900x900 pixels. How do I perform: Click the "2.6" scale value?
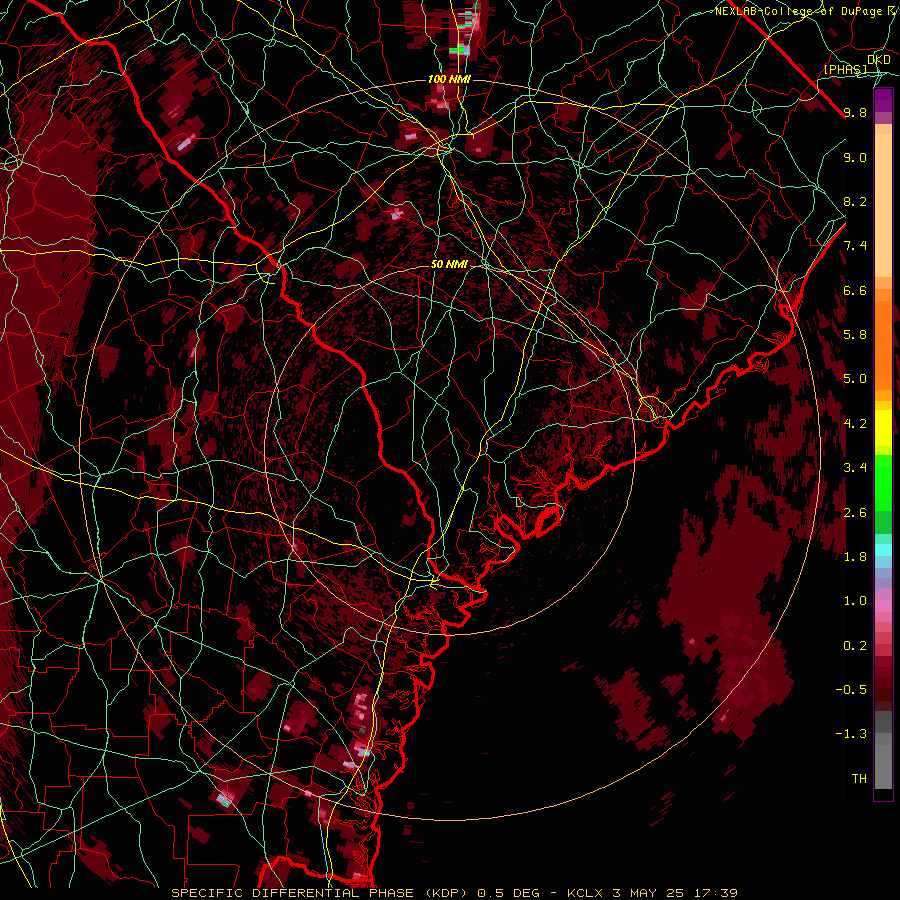point(855,512)
